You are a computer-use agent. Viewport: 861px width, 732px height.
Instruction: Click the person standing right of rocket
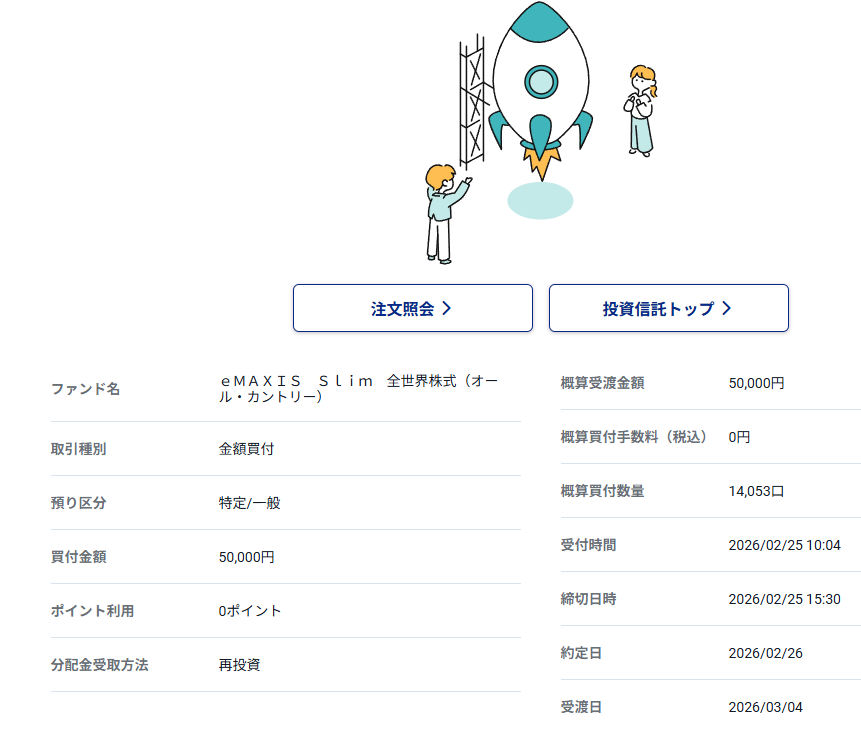click(x=641, y=110)
